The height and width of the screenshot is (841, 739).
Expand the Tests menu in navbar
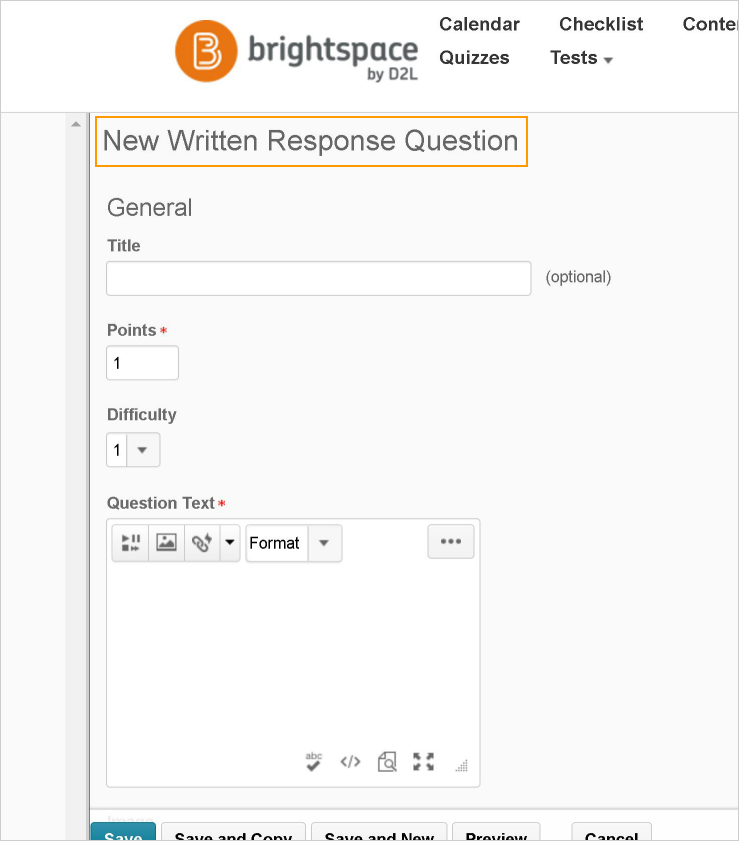point(581,58)
